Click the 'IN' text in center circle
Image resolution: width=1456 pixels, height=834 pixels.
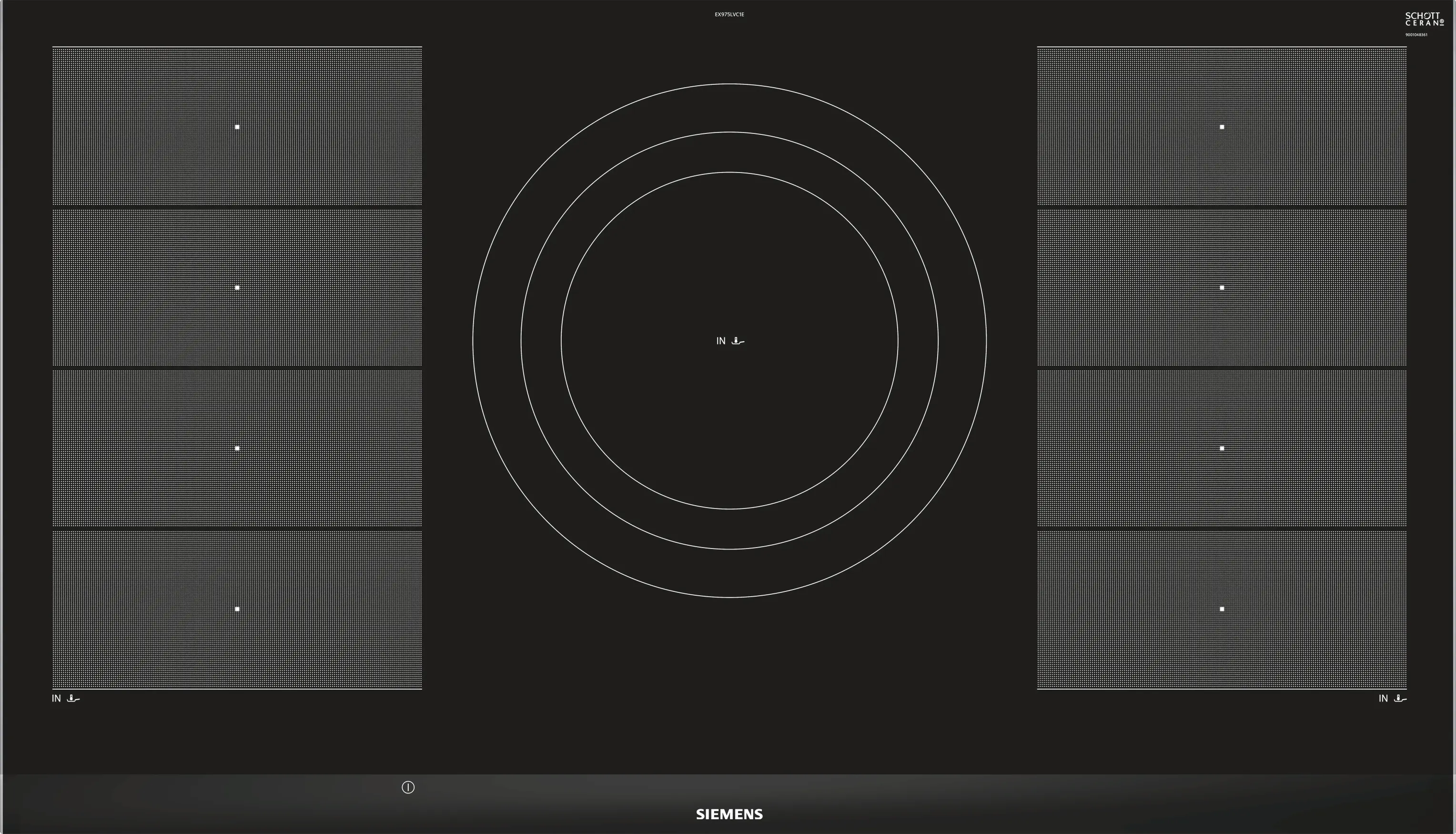coord(721,341)
